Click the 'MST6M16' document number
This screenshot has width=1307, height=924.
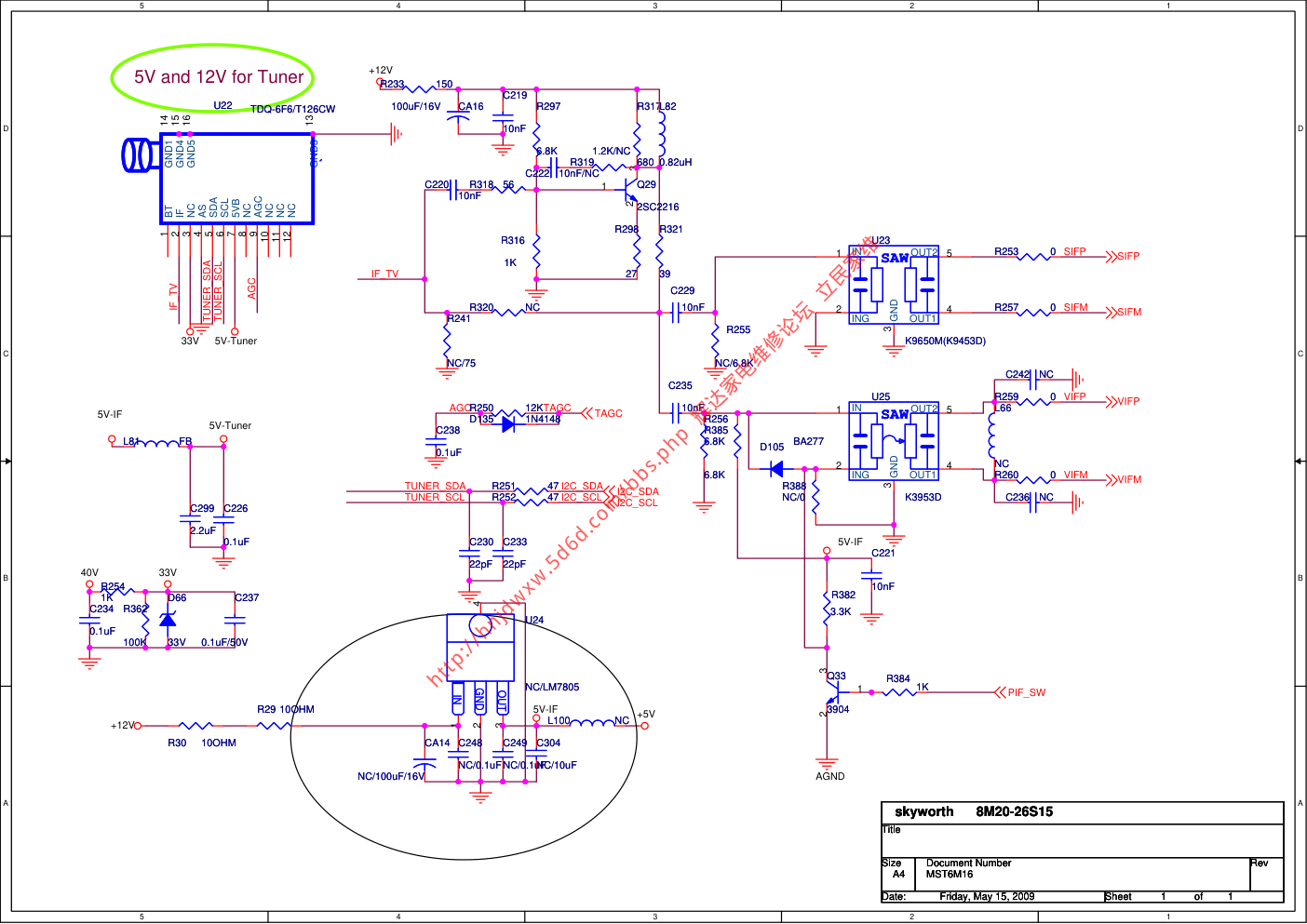tap(950, 874)
